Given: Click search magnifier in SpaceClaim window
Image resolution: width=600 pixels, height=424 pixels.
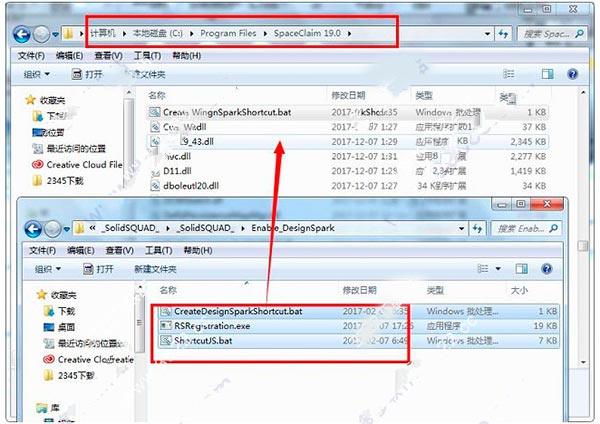Looking at the screenshot, I should (579, 34).
